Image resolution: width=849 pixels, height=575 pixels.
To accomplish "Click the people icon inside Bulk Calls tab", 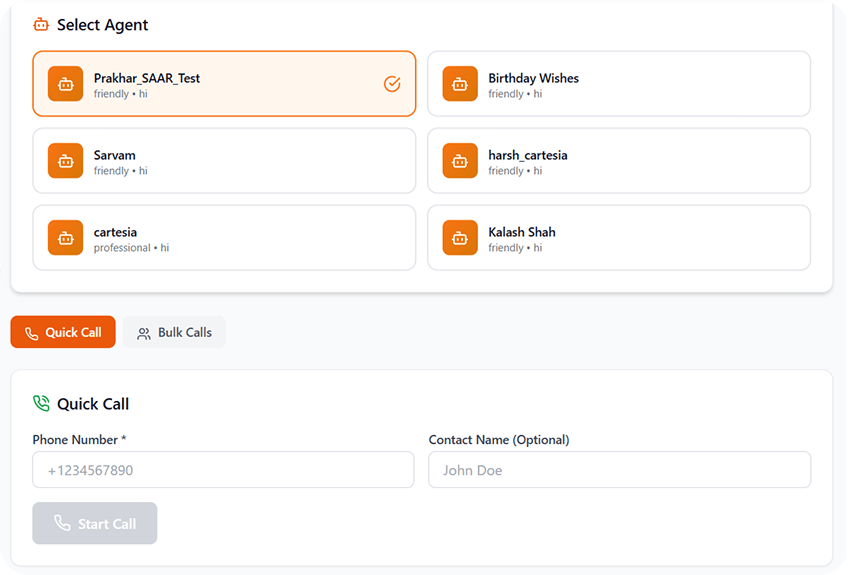I will pyautogui.click(x=143, y=334).
